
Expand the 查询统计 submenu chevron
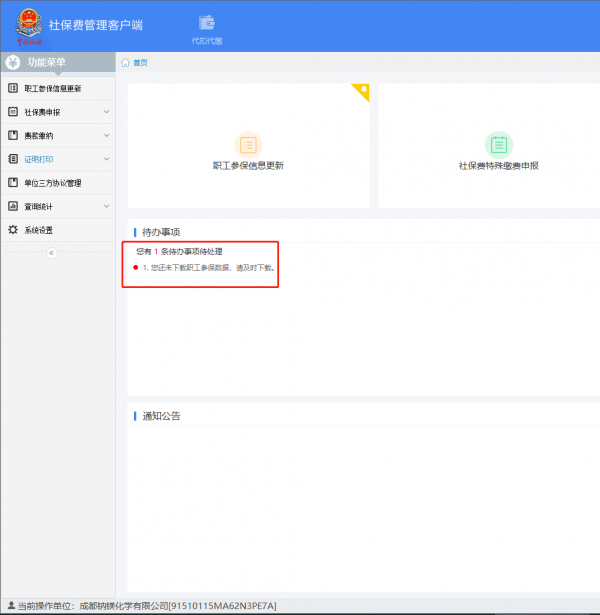point(106,207)
